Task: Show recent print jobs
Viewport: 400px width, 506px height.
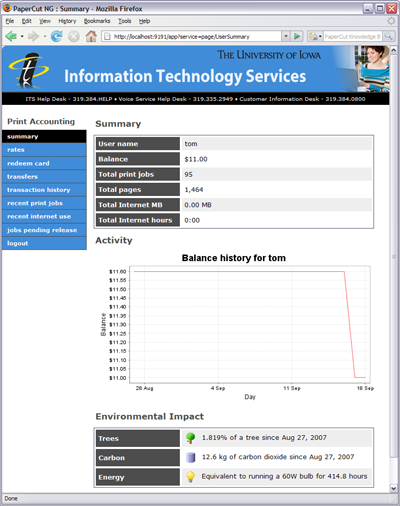Action: point(44,203)
